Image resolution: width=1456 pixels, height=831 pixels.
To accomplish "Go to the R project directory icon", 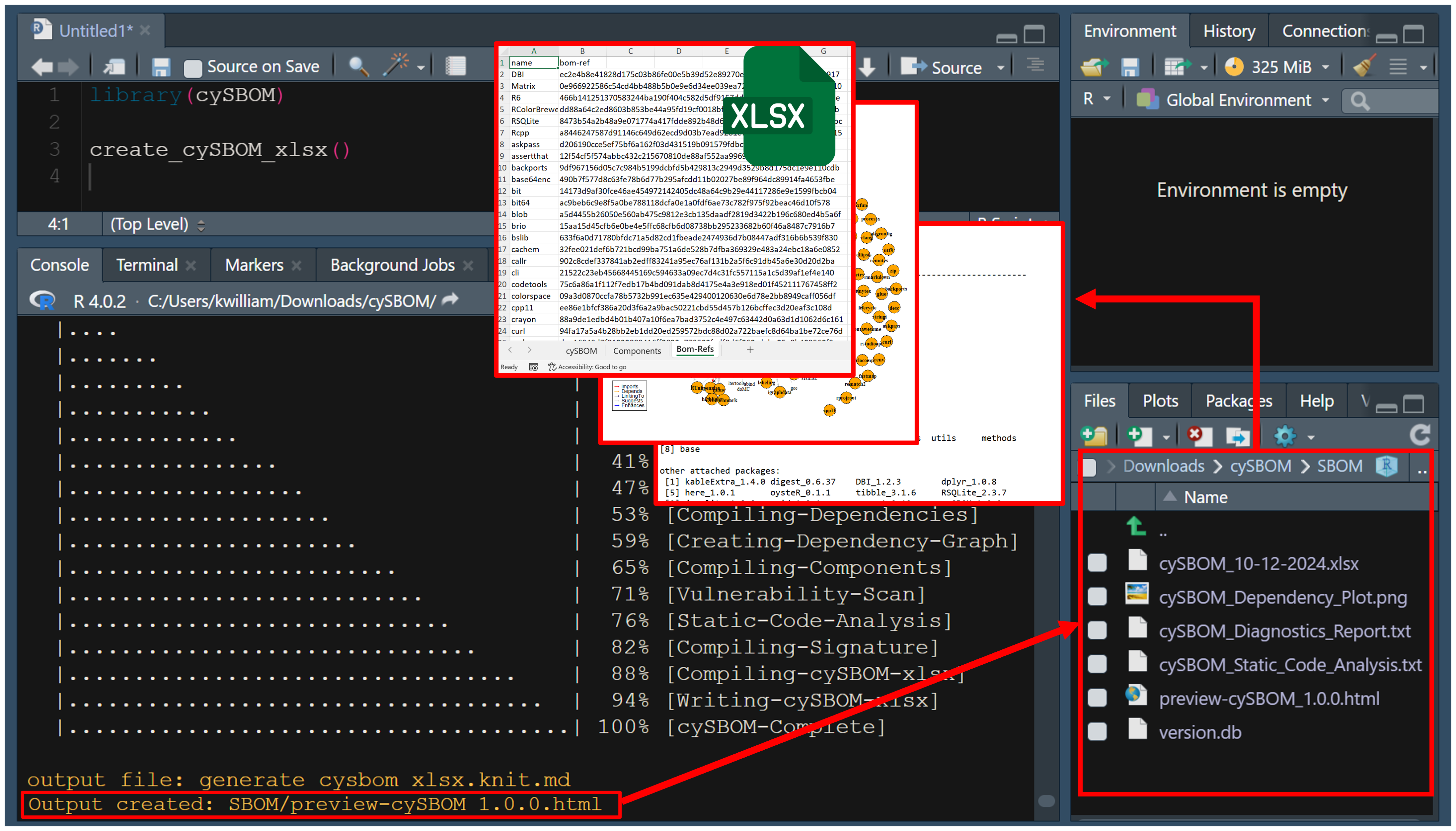I will tap(1386, 466).
